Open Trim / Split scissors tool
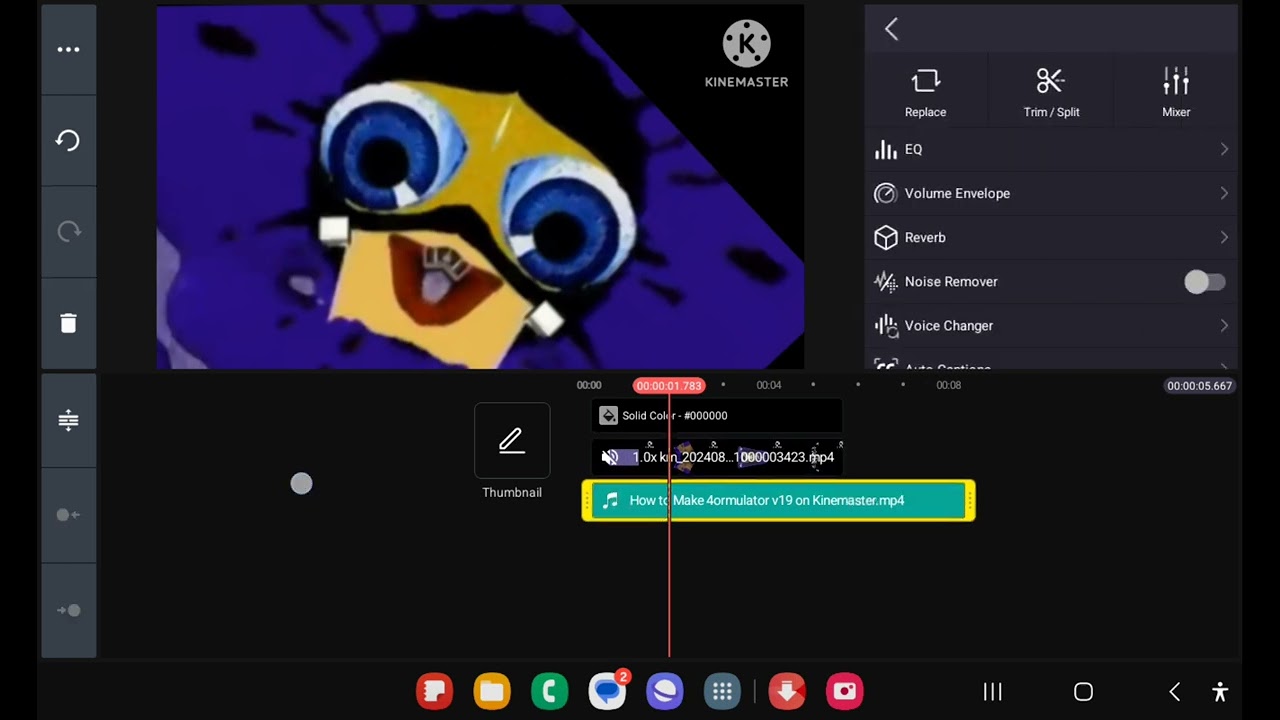Viewport: 1280px width, 720px height. (1051, 92)
